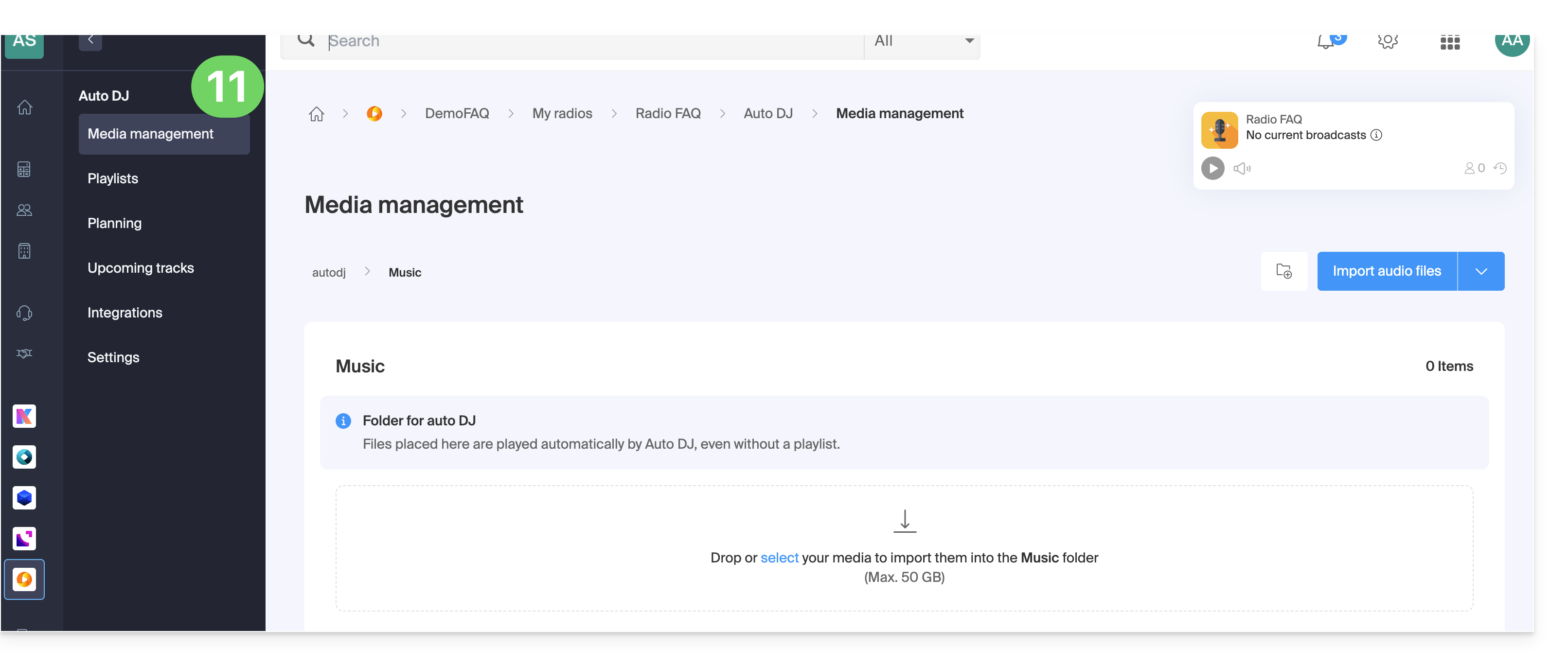Go to My radios in the breadcrumb
This screenshot has height=666, width=1568.
[x=562, y=114]
